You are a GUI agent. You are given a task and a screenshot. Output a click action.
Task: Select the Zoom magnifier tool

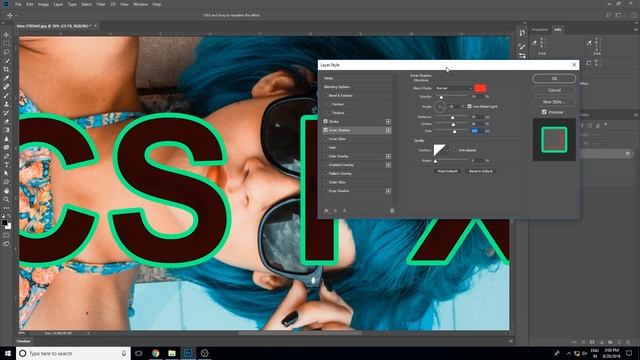6,199
